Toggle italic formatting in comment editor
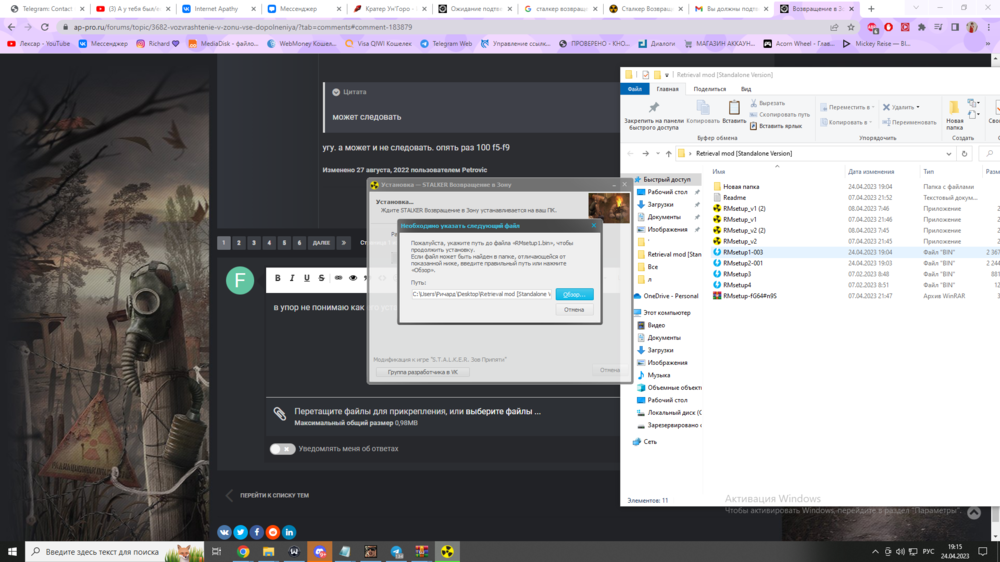The width and height of the screenshot is (1000, 562). pos(292,278)
